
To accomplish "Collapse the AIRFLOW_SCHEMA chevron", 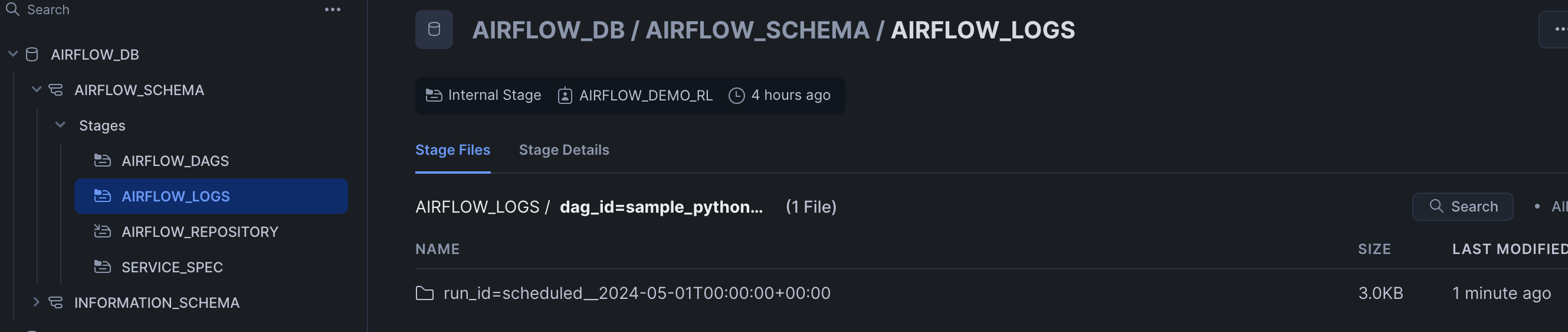I will point(37,90).
